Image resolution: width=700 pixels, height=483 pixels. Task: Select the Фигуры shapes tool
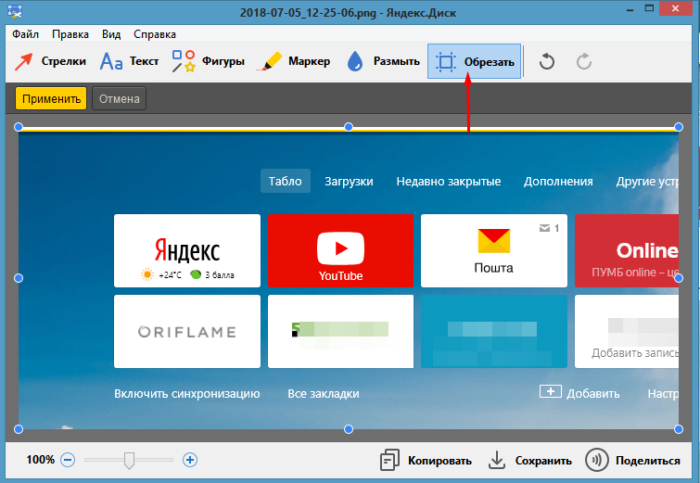point(208,61)
